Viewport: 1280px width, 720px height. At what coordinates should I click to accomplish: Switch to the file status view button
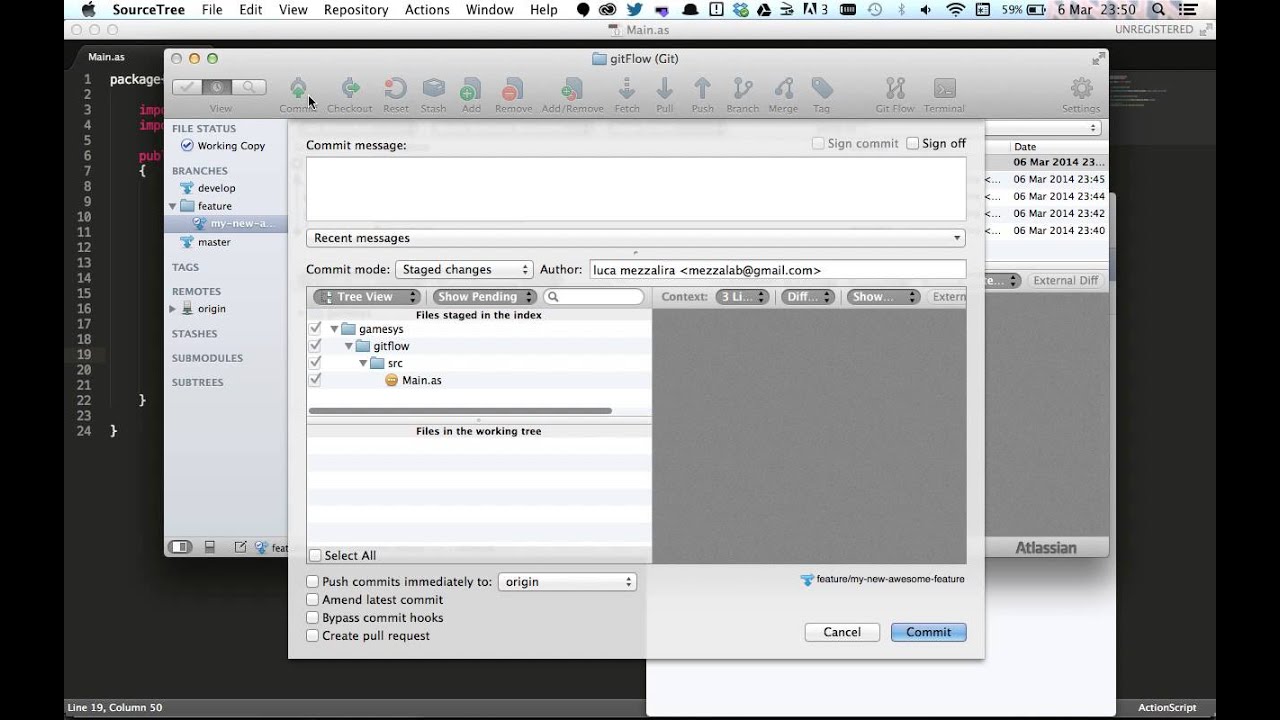187,88
